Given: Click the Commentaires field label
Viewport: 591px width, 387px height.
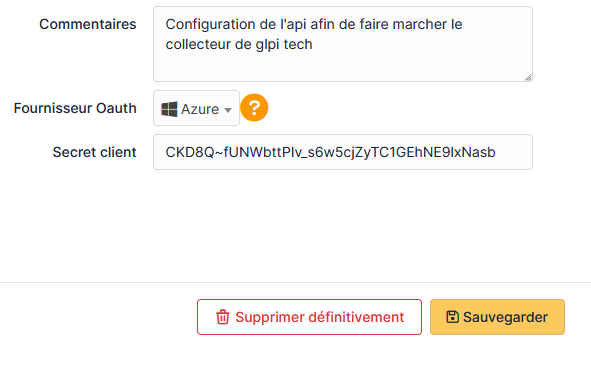Looking at the screenshot, I should click(x=88, y=24).
